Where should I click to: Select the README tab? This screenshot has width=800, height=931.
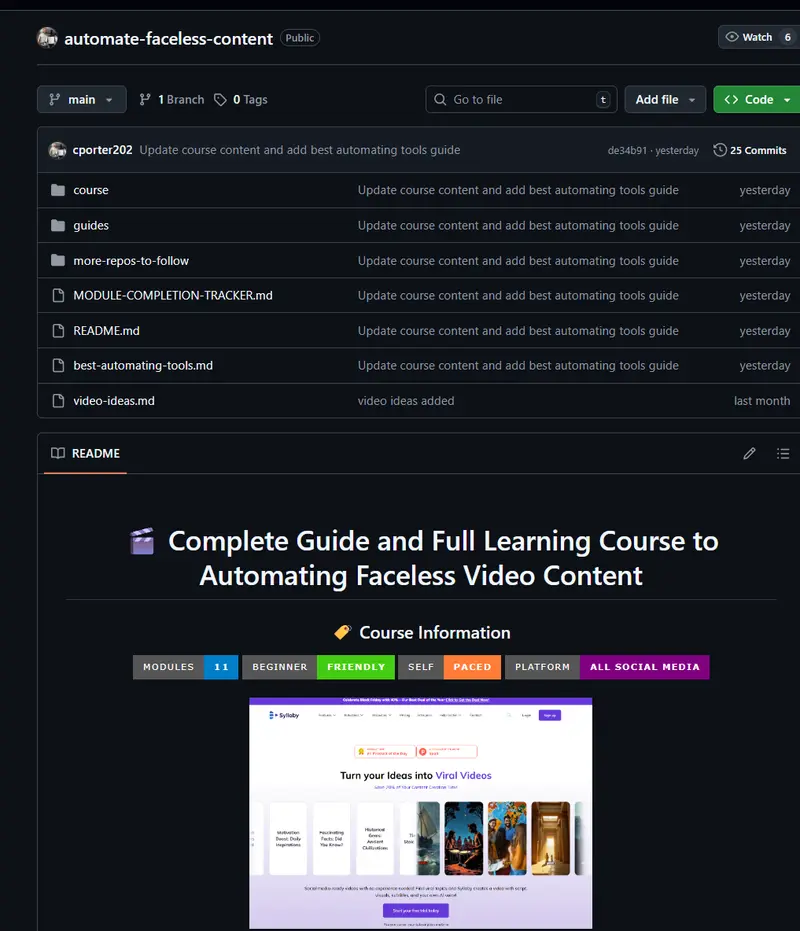click(86, 454)
